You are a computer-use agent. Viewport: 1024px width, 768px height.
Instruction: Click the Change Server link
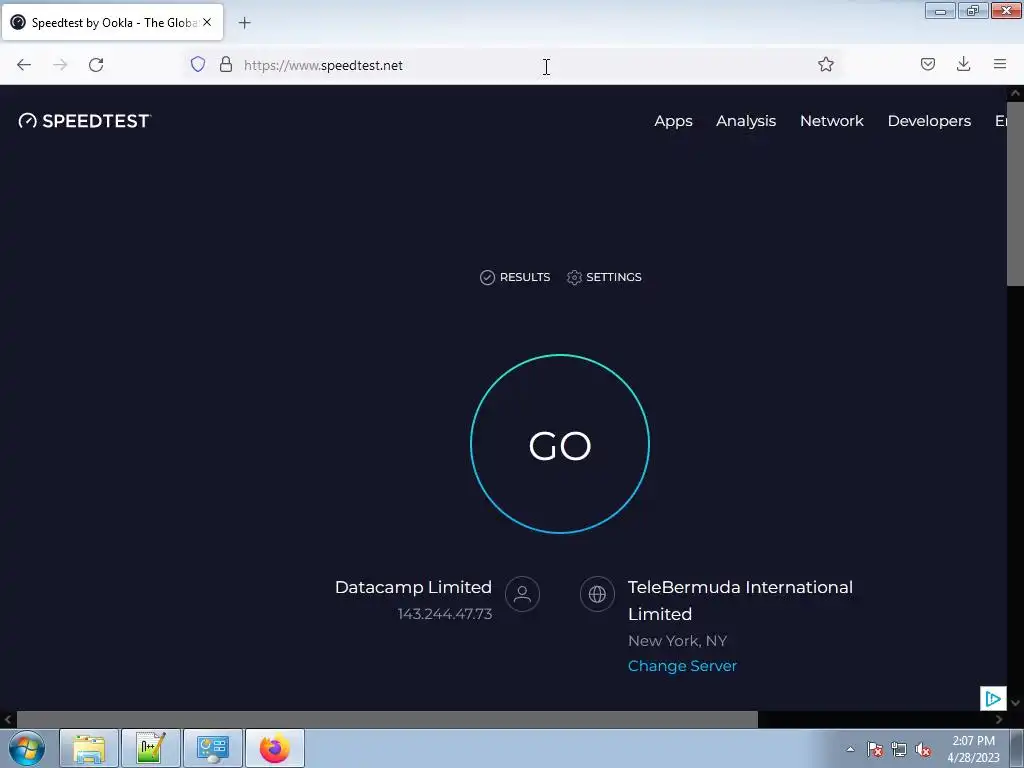[682, 665]
